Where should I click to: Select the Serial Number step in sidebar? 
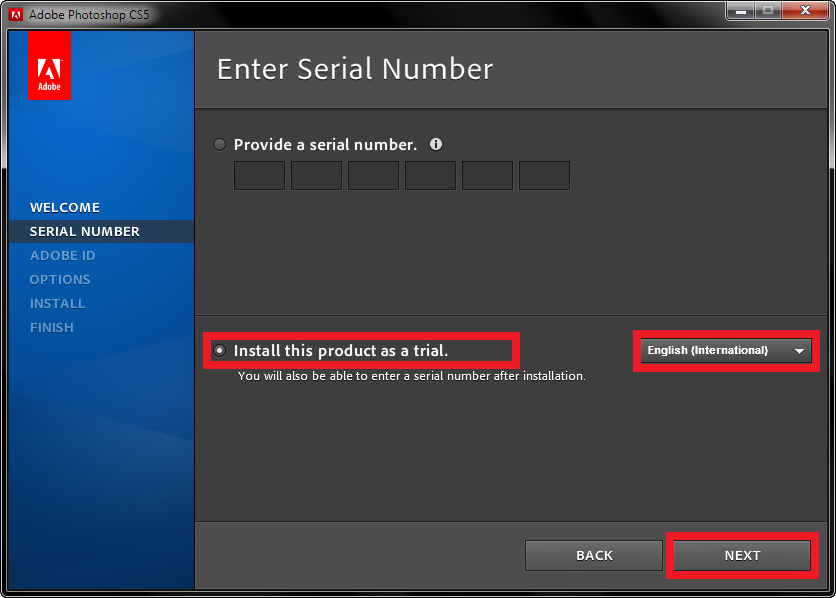tap(85, 232)
